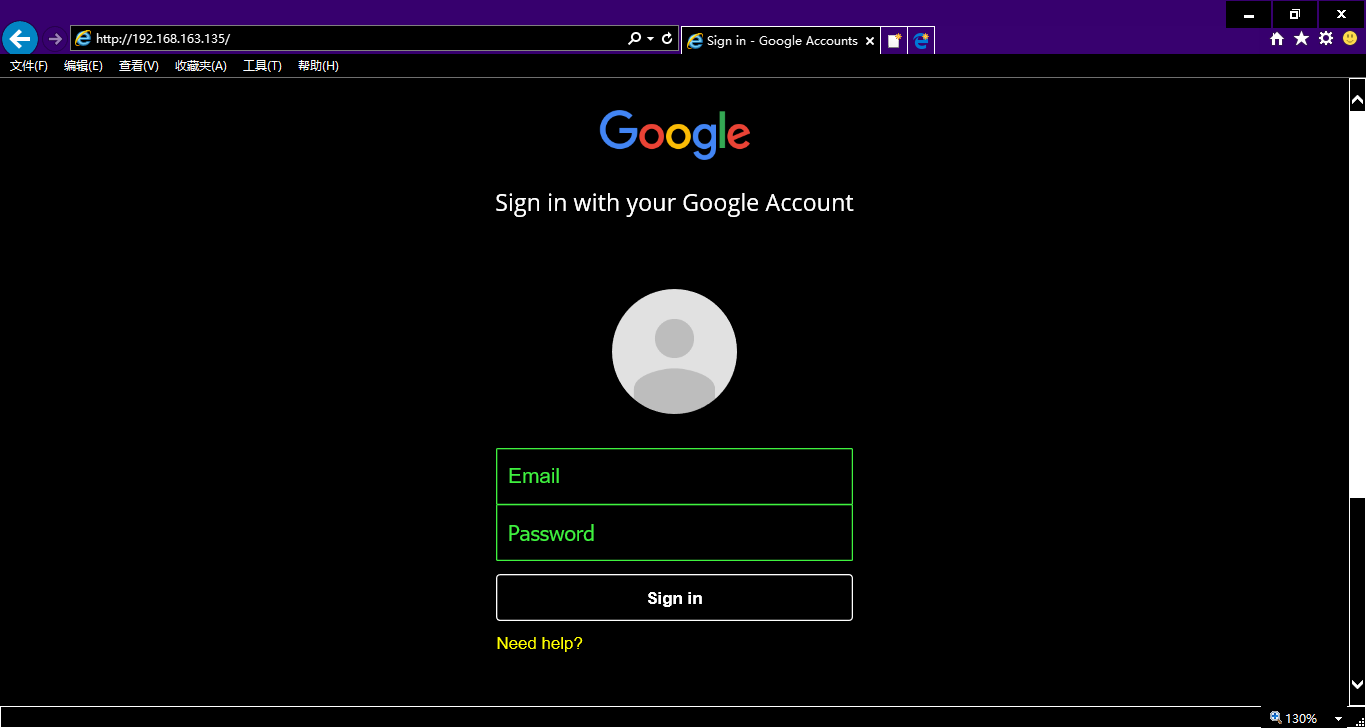This screenshot has width=1366, height=728.
Task: Open the 文件(F) menu
Action: coord(29,66)
